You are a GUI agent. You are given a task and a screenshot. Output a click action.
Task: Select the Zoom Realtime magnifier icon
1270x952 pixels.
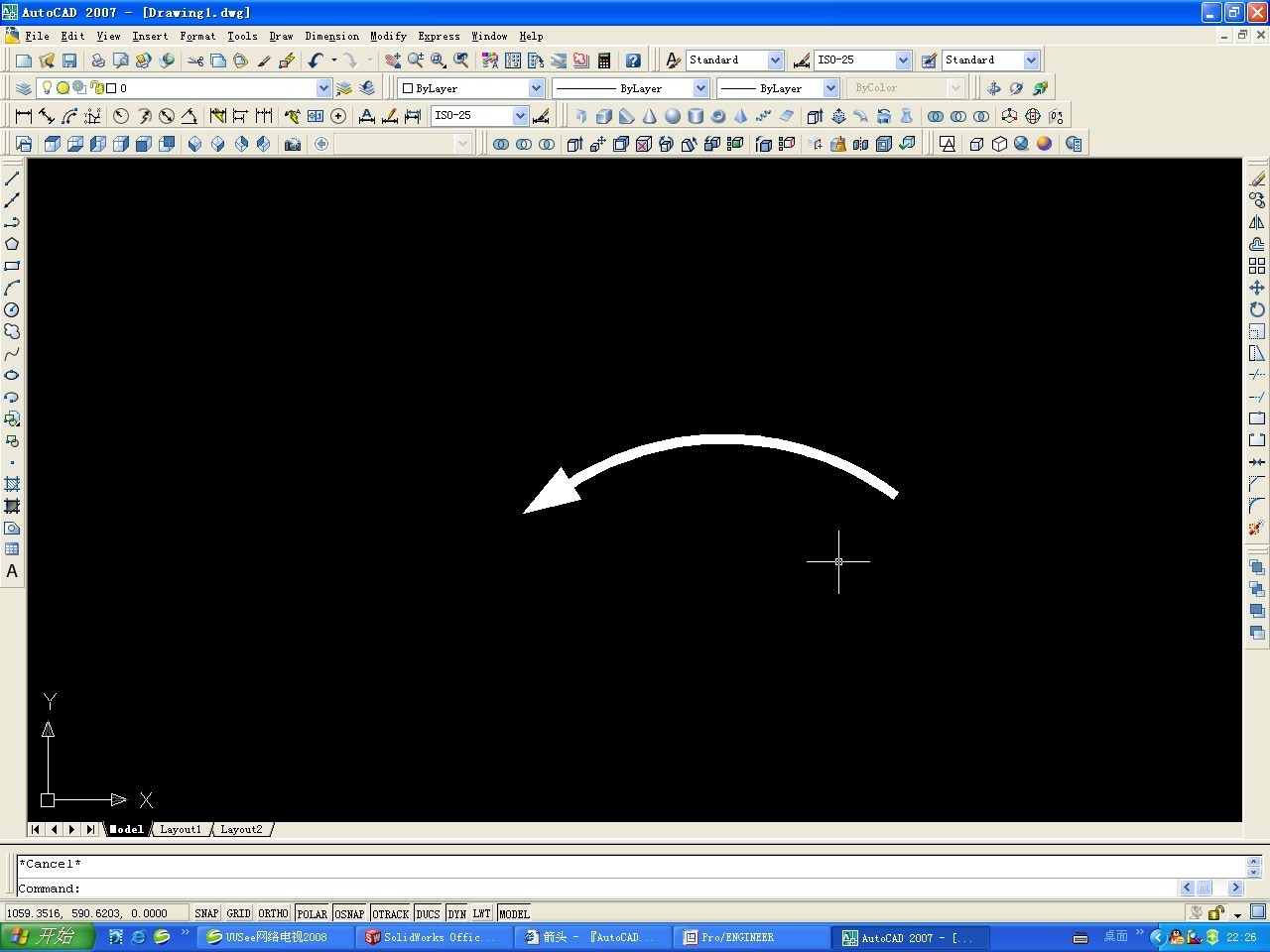(416, 60)
